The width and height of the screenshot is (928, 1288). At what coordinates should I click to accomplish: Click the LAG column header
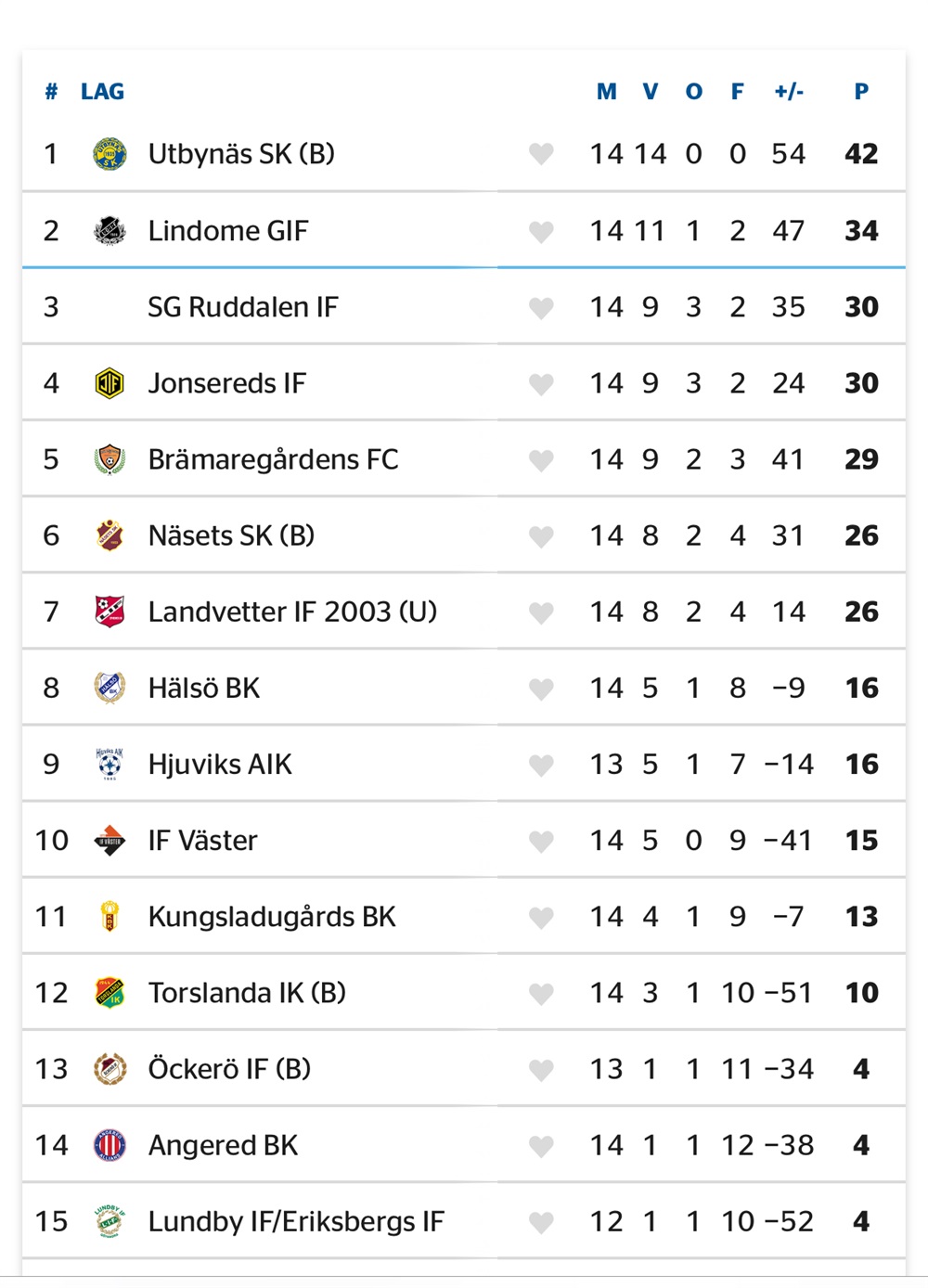102,92
